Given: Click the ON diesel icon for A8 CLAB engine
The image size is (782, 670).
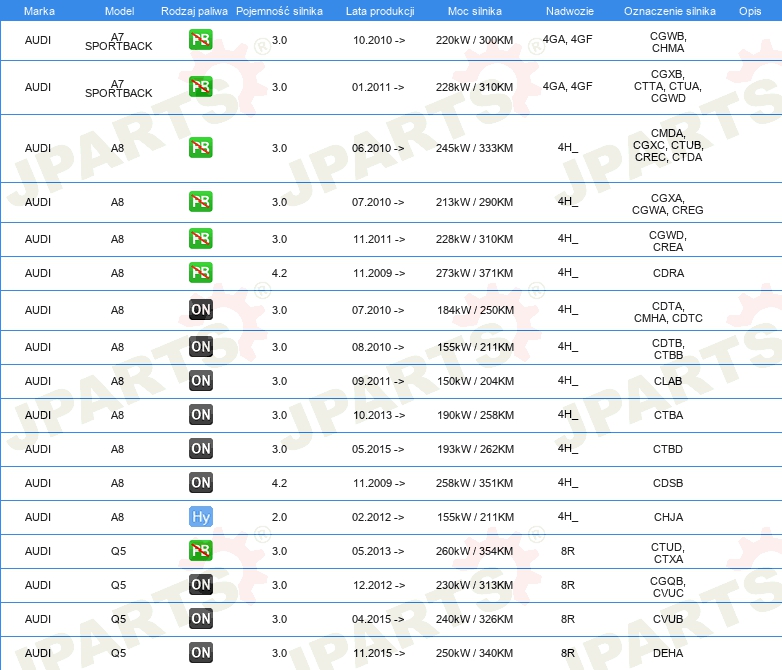Looking at the screenshot, I should (x=200, y=381).
